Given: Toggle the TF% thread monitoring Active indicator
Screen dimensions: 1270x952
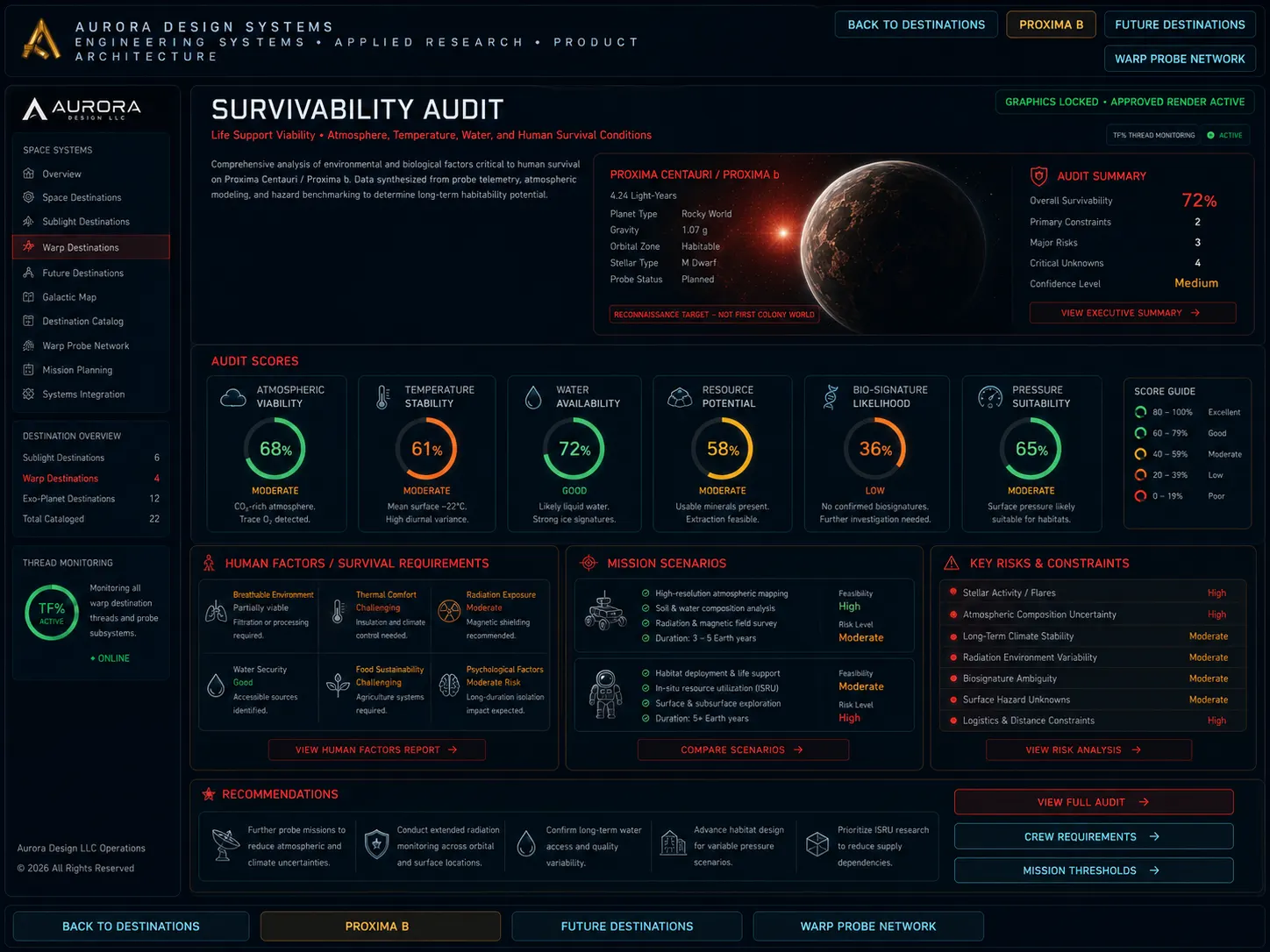Looking at the screenshot, I should tap(1224, 135).
